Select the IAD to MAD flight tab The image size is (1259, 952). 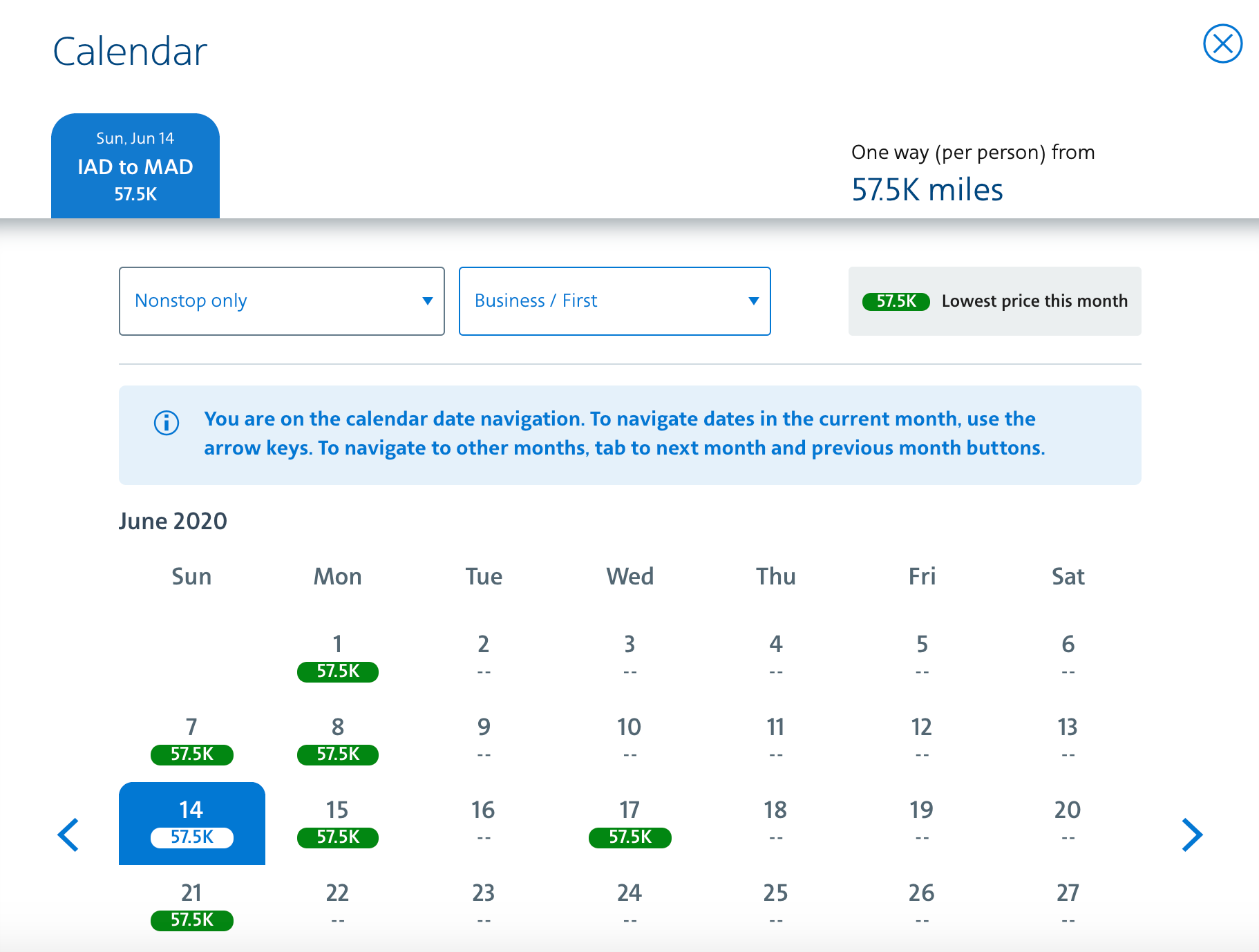[x=135, y=166]
